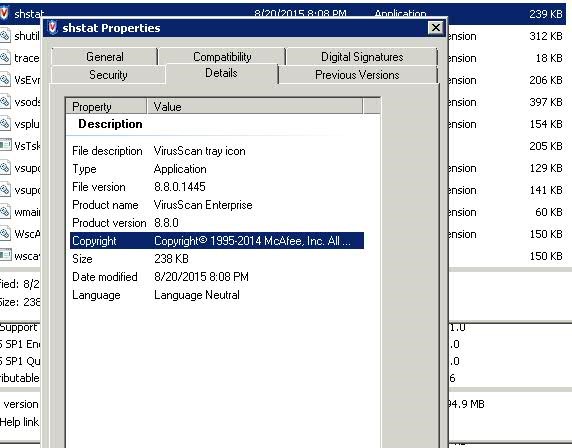Screen dimensions: 572x448
Task: Click the 60 KB size cell
Action: pyautogui.click(x=549, y=212)
